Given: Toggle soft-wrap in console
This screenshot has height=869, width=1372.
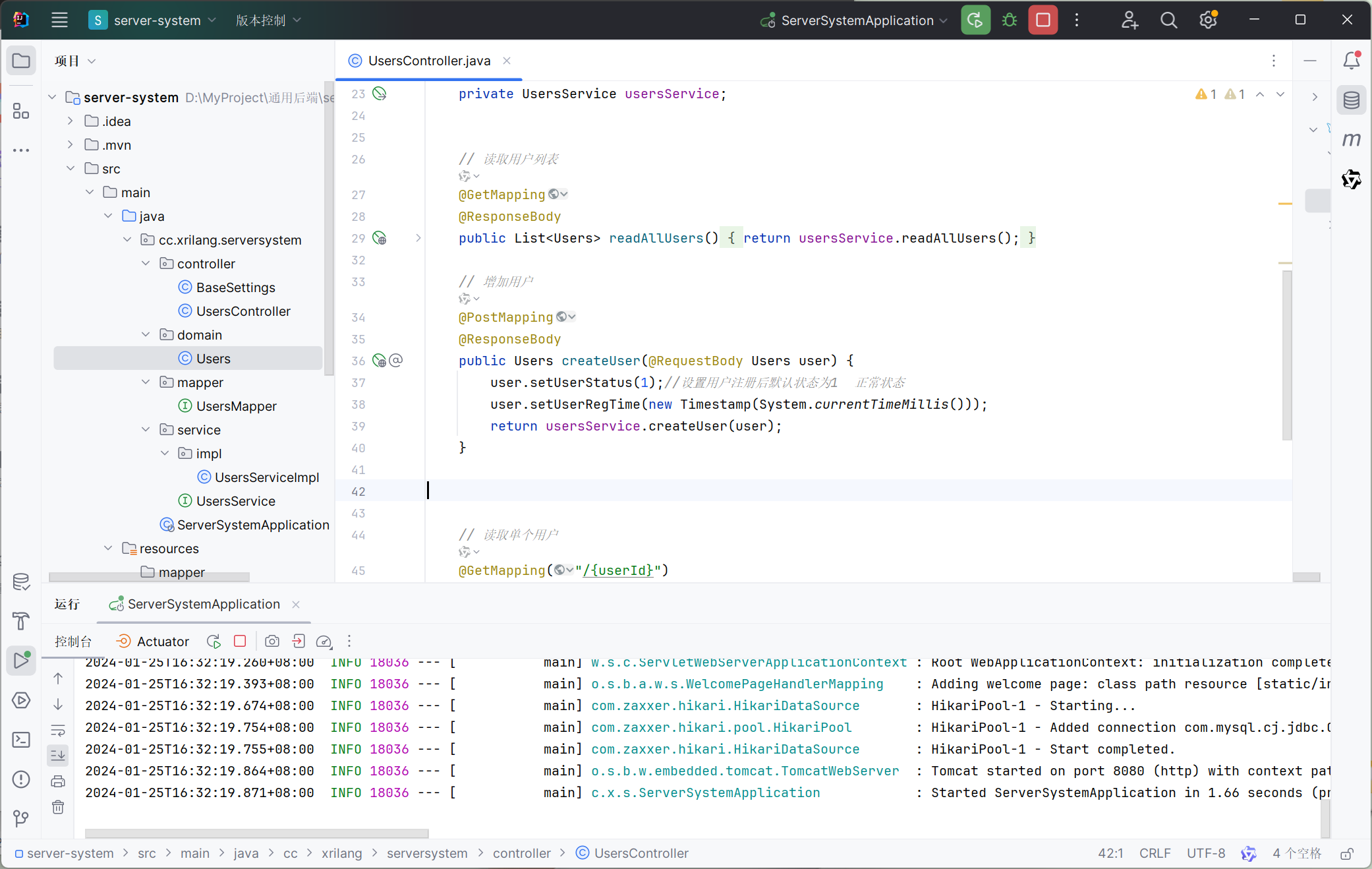Looking at the screenshot, I should 58,730.
